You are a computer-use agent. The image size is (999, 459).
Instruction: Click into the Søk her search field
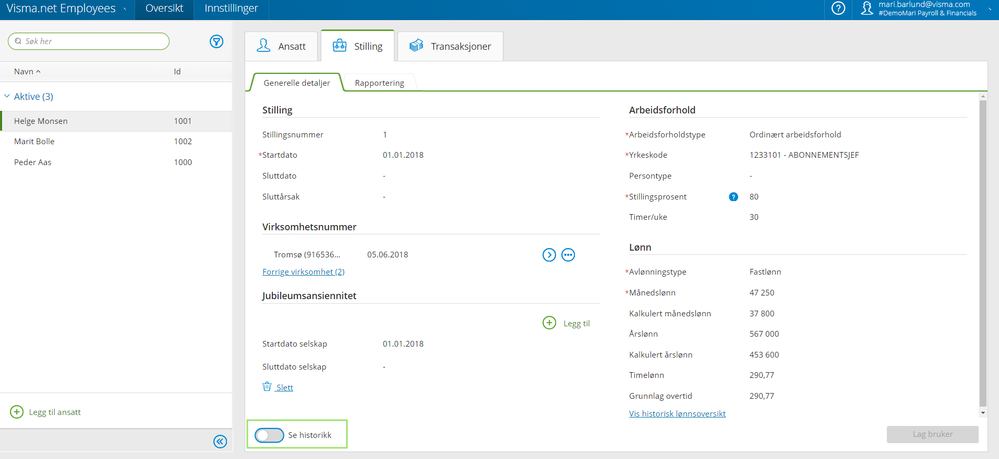click(x=89, y=41)
